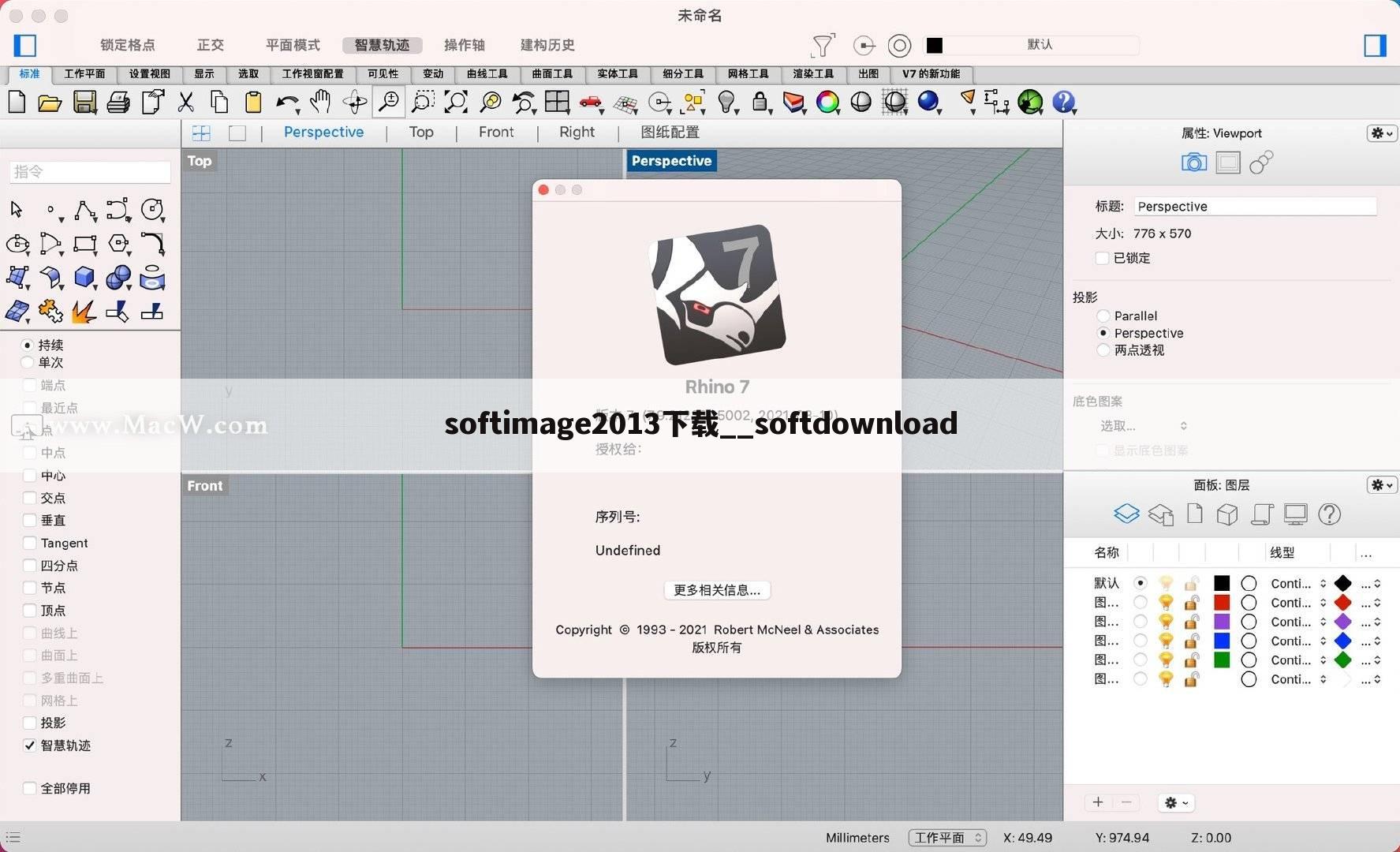Click the light bulb icon in toolbar
Image resolution: width=1400 pixels, height=852 pixels.
(726, 102)
